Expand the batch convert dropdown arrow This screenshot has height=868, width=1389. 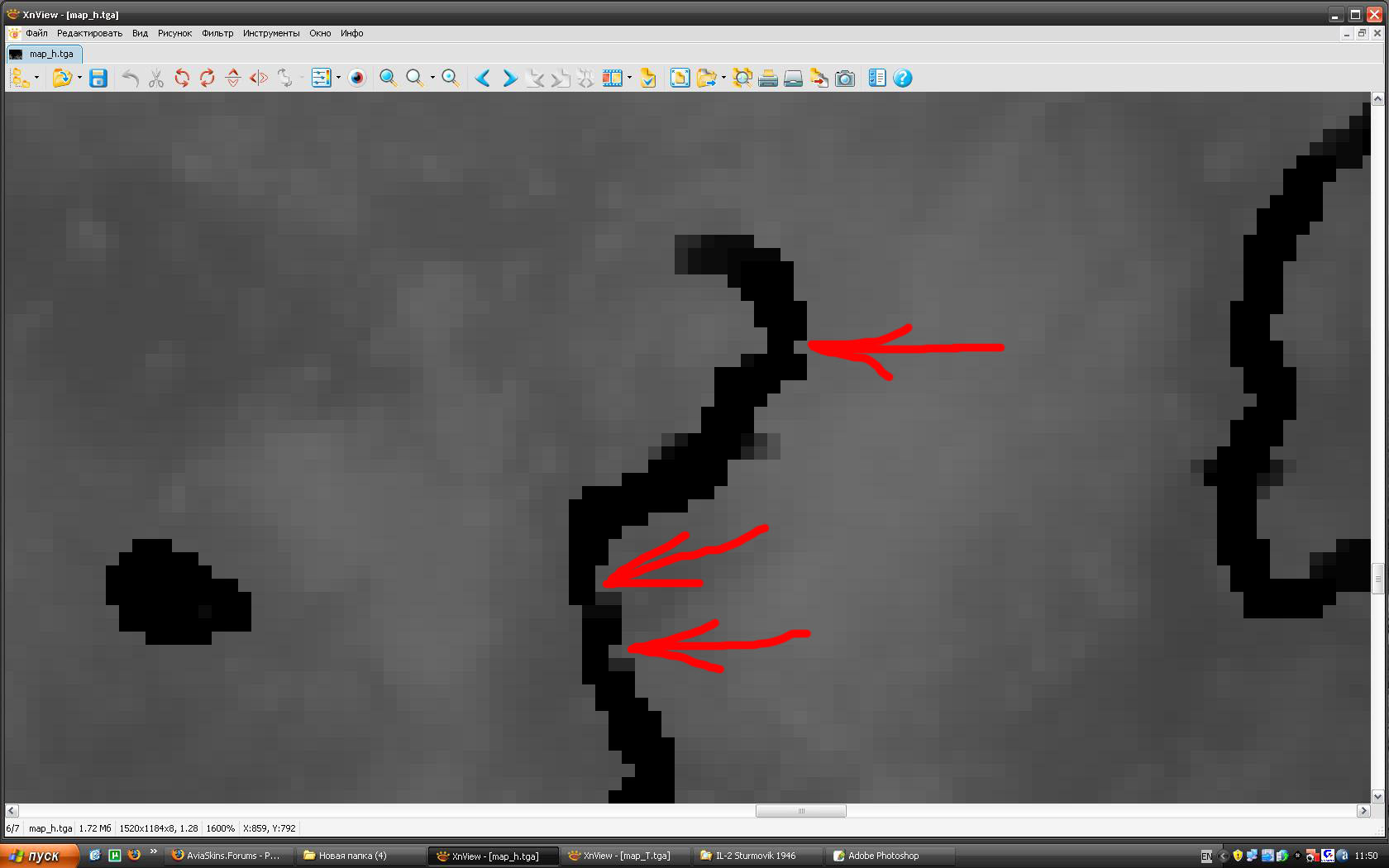click(x=723, y=78)
